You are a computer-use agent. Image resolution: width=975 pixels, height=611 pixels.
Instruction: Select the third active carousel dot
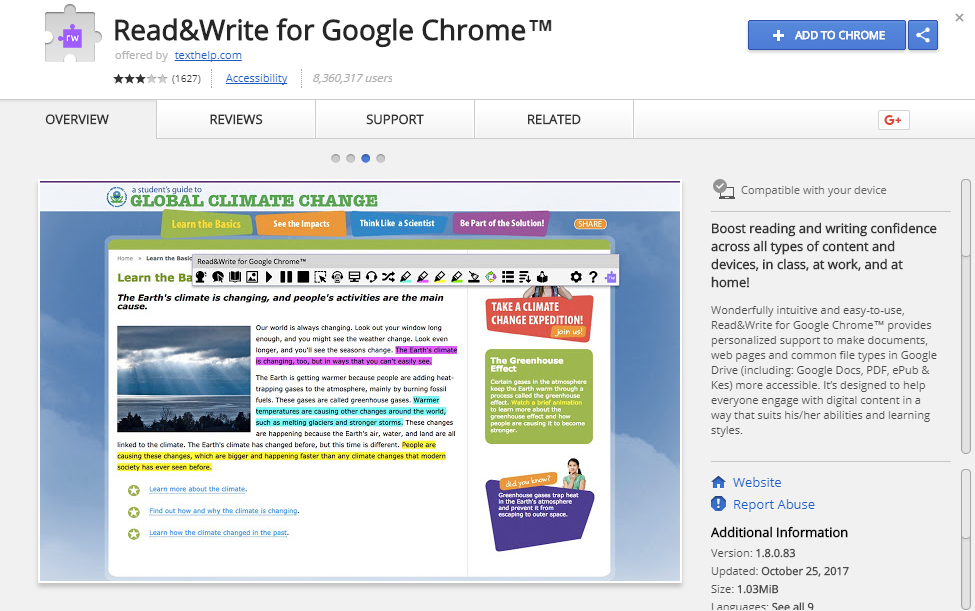tap(366, 158)
